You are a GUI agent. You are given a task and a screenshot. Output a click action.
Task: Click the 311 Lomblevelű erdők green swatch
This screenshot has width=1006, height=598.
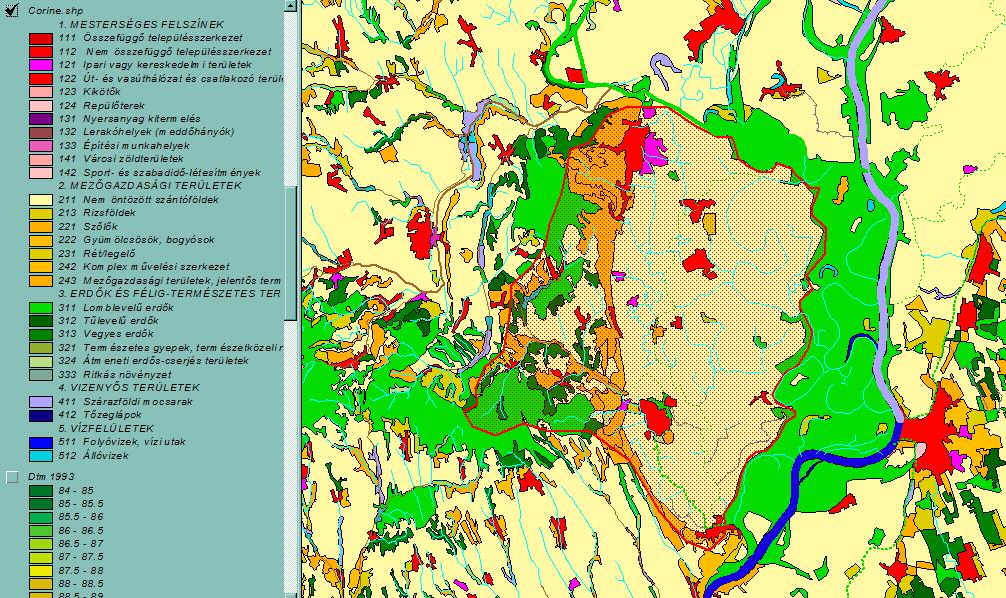click(x=40, y=307)
